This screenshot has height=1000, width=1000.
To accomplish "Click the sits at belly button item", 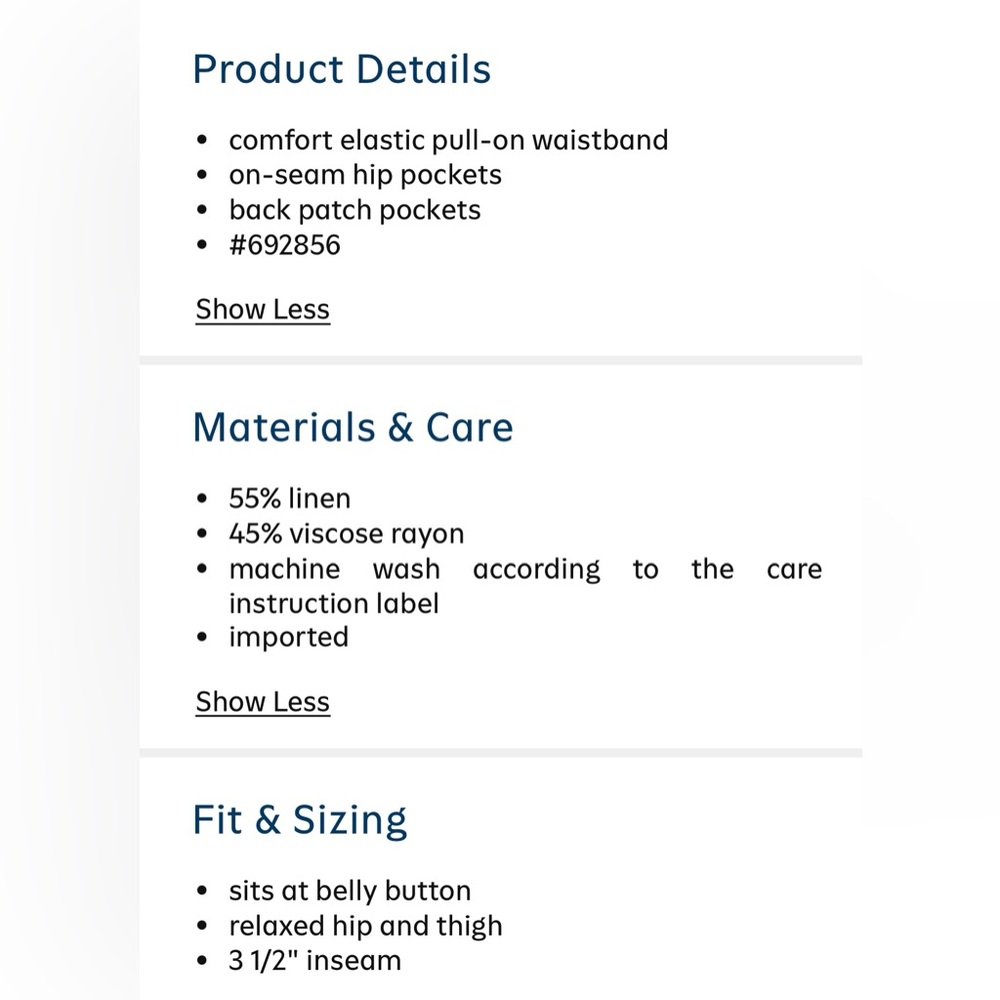I will tap(350, 891).
